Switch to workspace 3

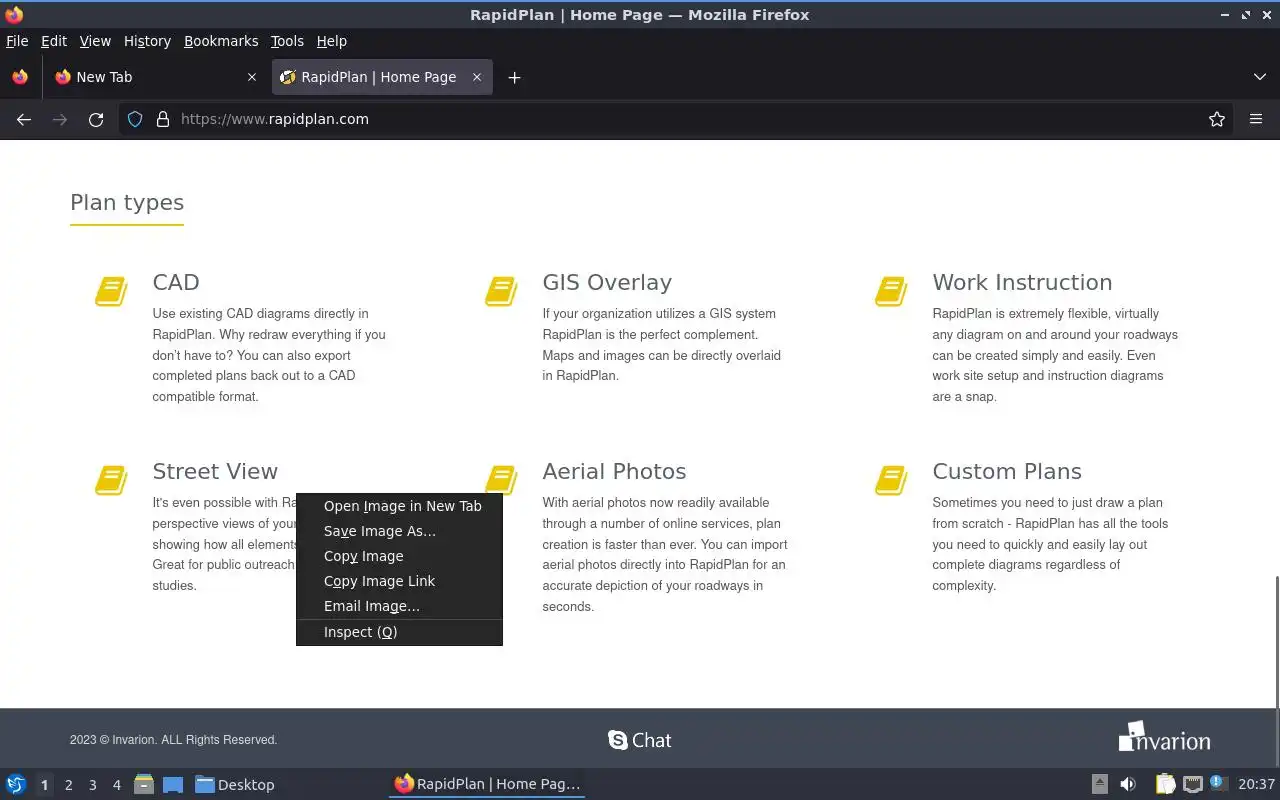click(92, 785)
